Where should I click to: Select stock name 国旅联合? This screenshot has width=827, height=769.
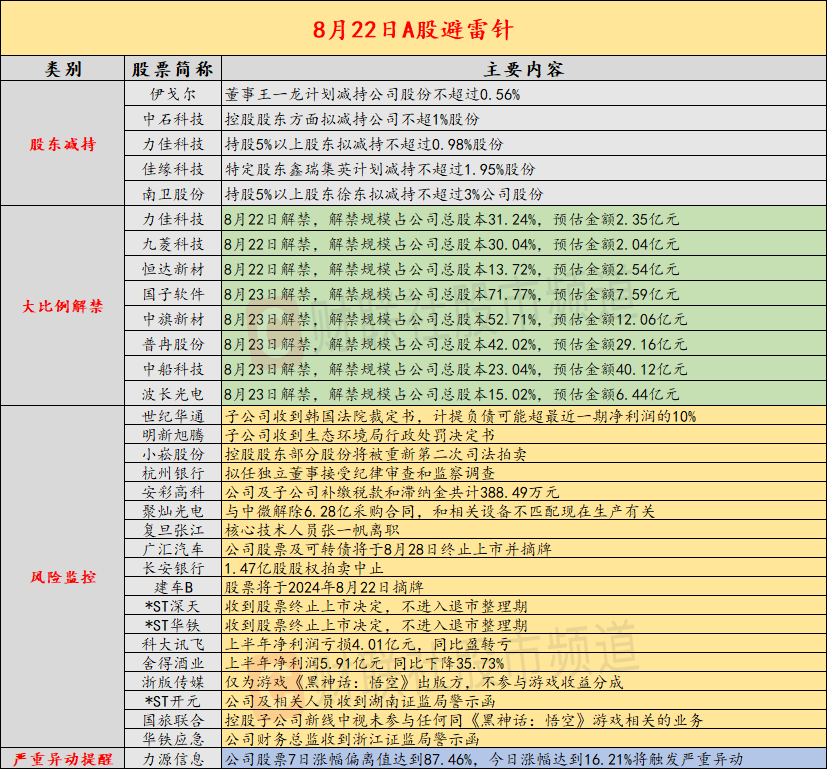[173, 720]
